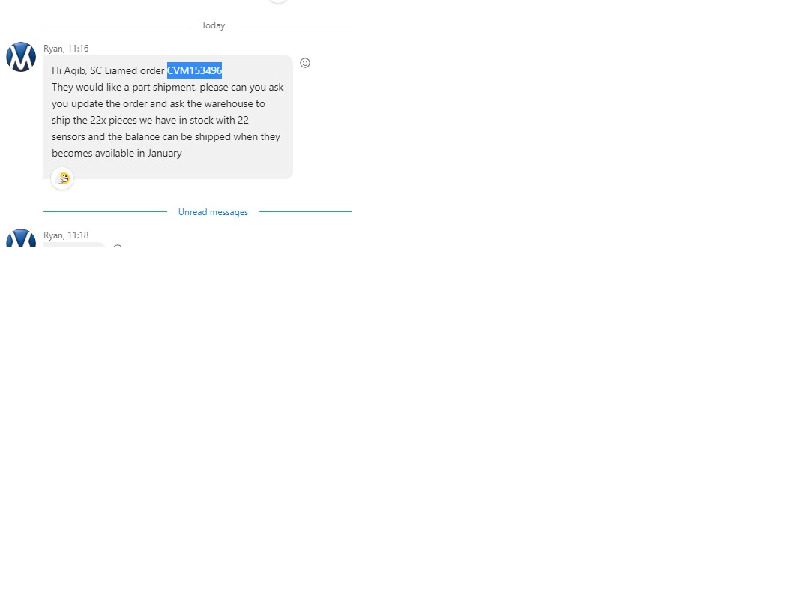Open the smiley reaction picker beside first message
This screenshot has width=792, height=612.
(305, 63)
